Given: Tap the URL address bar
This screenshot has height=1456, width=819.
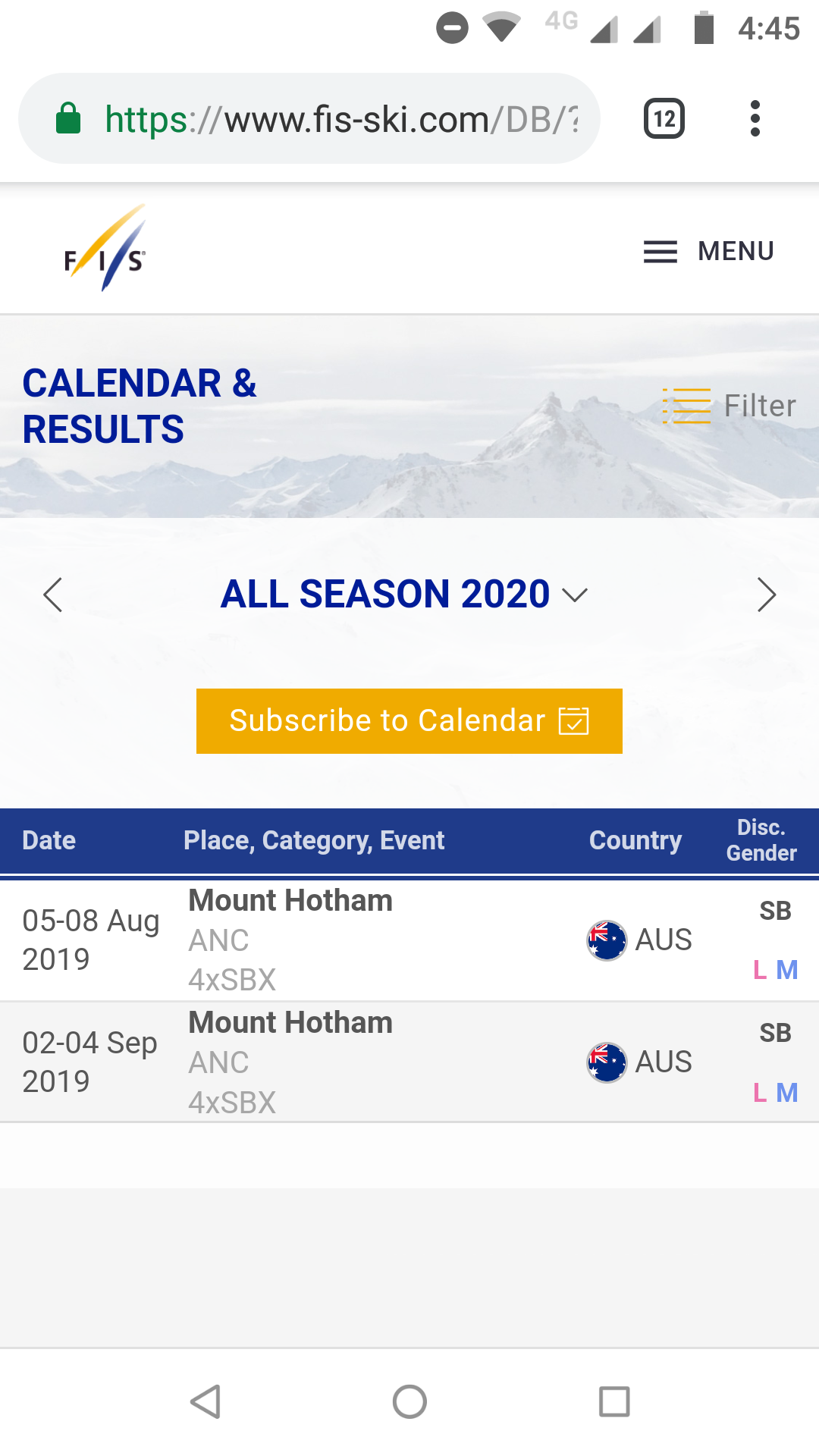Looking at the screenshot, I should pos(341,119).
